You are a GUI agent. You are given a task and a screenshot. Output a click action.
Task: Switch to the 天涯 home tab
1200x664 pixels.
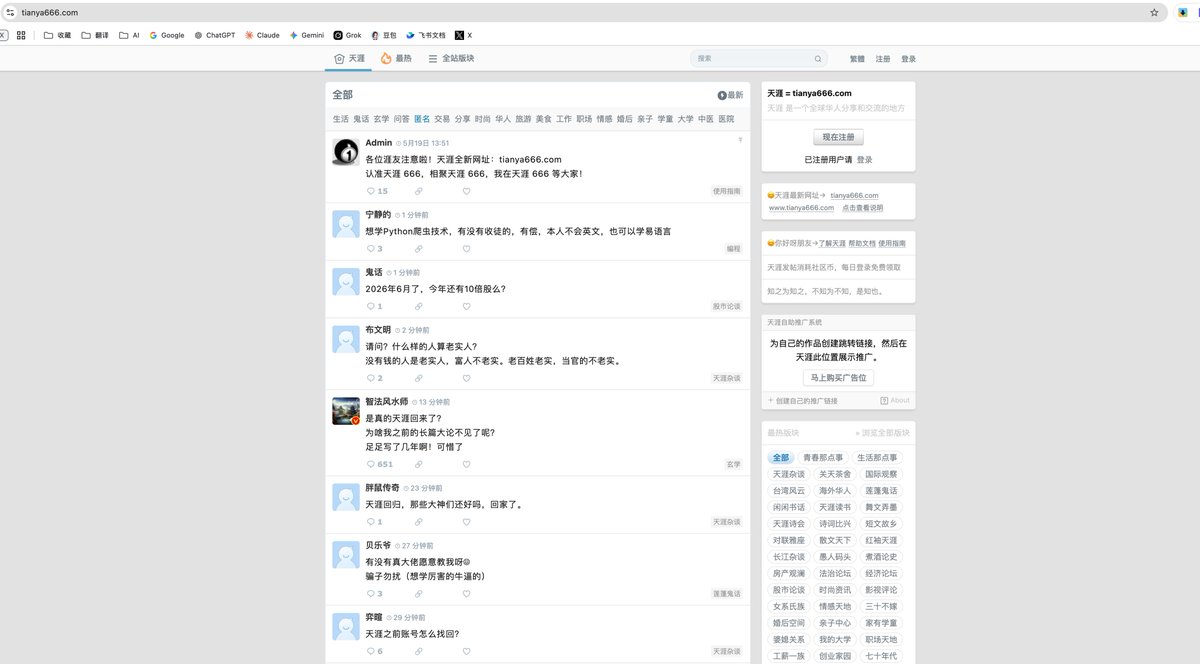(x=349, y=59)
